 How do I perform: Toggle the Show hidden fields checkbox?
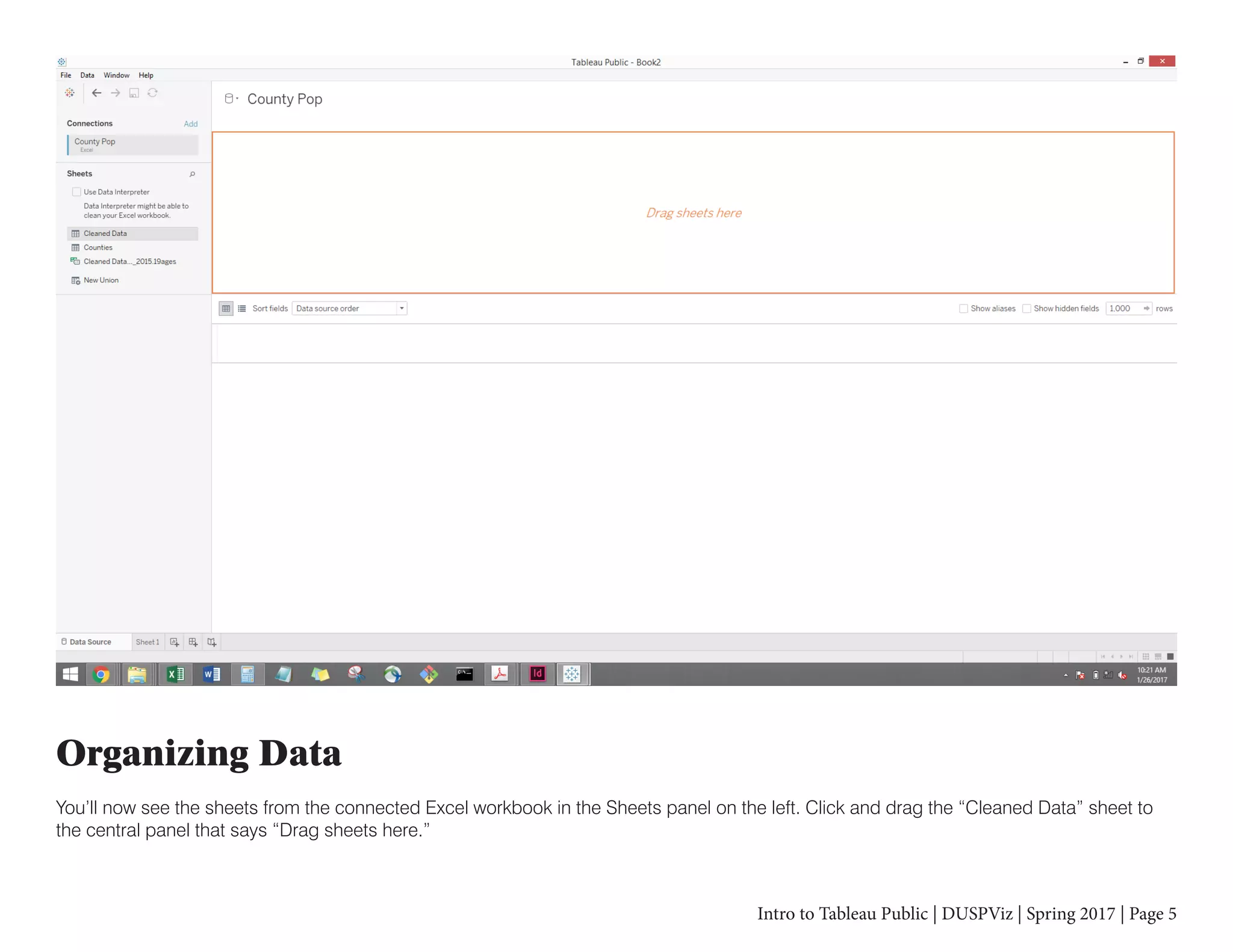[1027, 308]
